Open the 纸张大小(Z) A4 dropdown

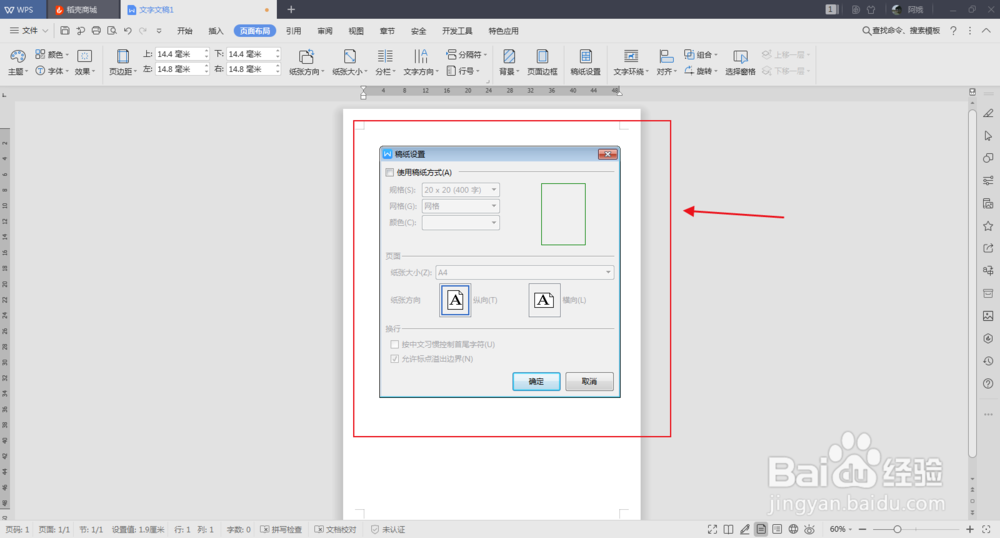click(524, 272)
